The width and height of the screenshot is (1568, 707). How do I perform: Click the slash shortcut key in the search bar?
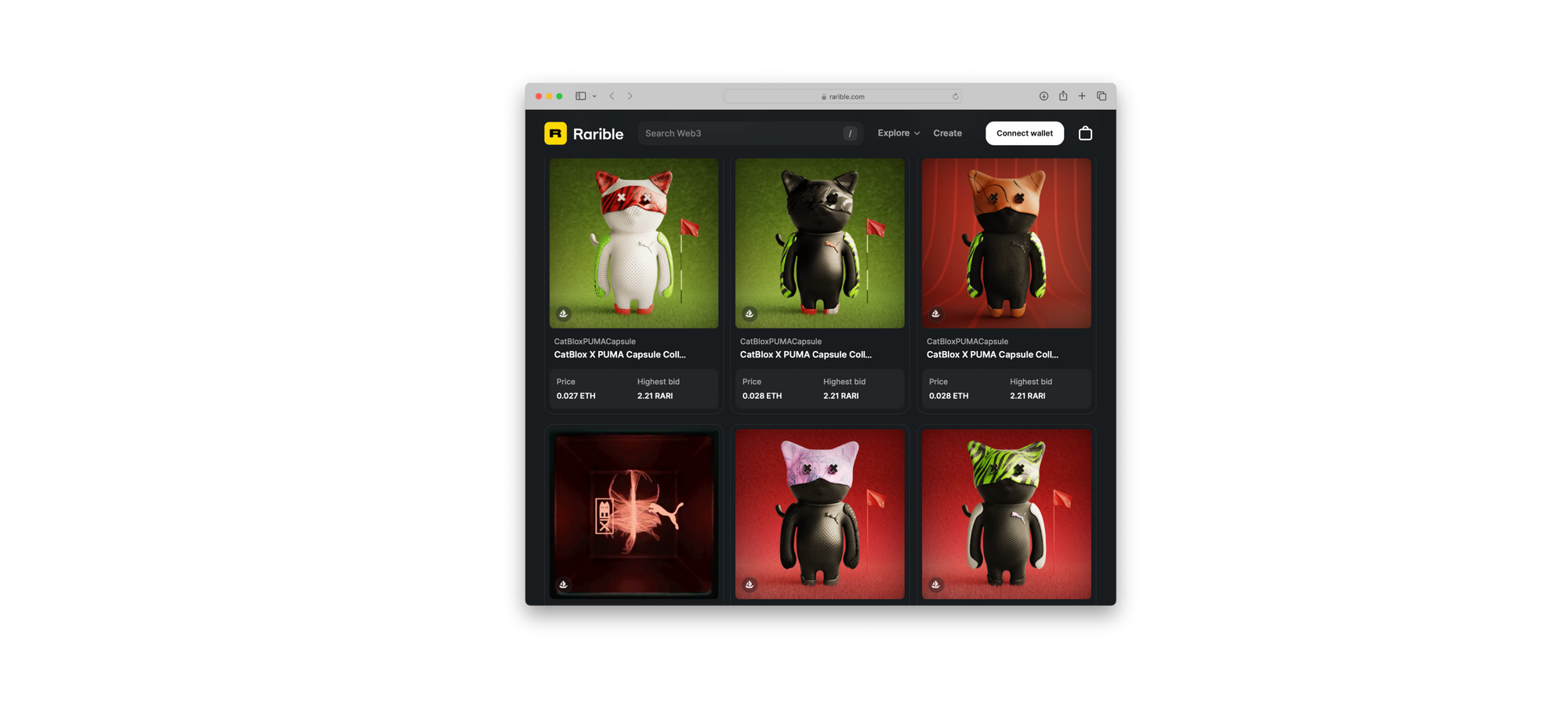click(850, 133)
